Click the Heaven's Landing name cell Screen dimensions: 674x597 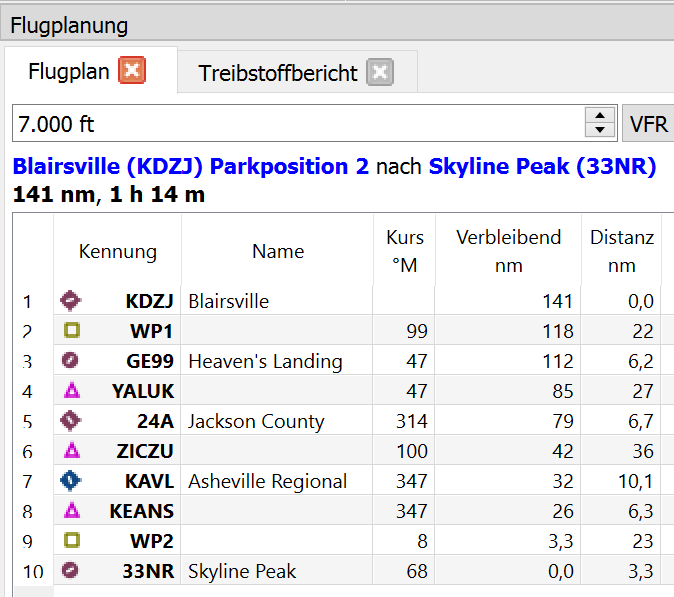pyautogui.click(x=277, y=361)
